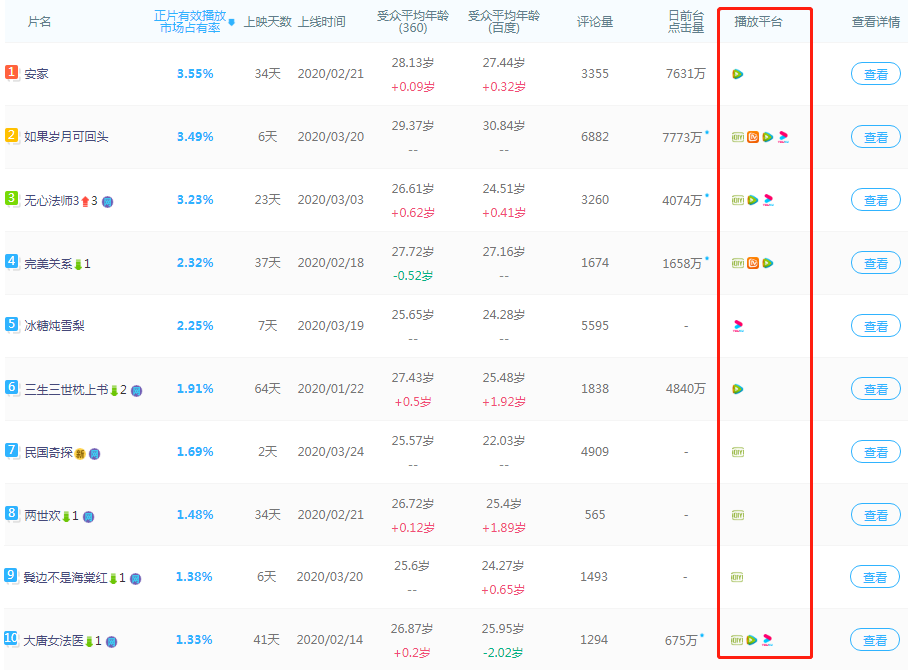Click the -2.02岁 age change value

[x=503, y=653]
